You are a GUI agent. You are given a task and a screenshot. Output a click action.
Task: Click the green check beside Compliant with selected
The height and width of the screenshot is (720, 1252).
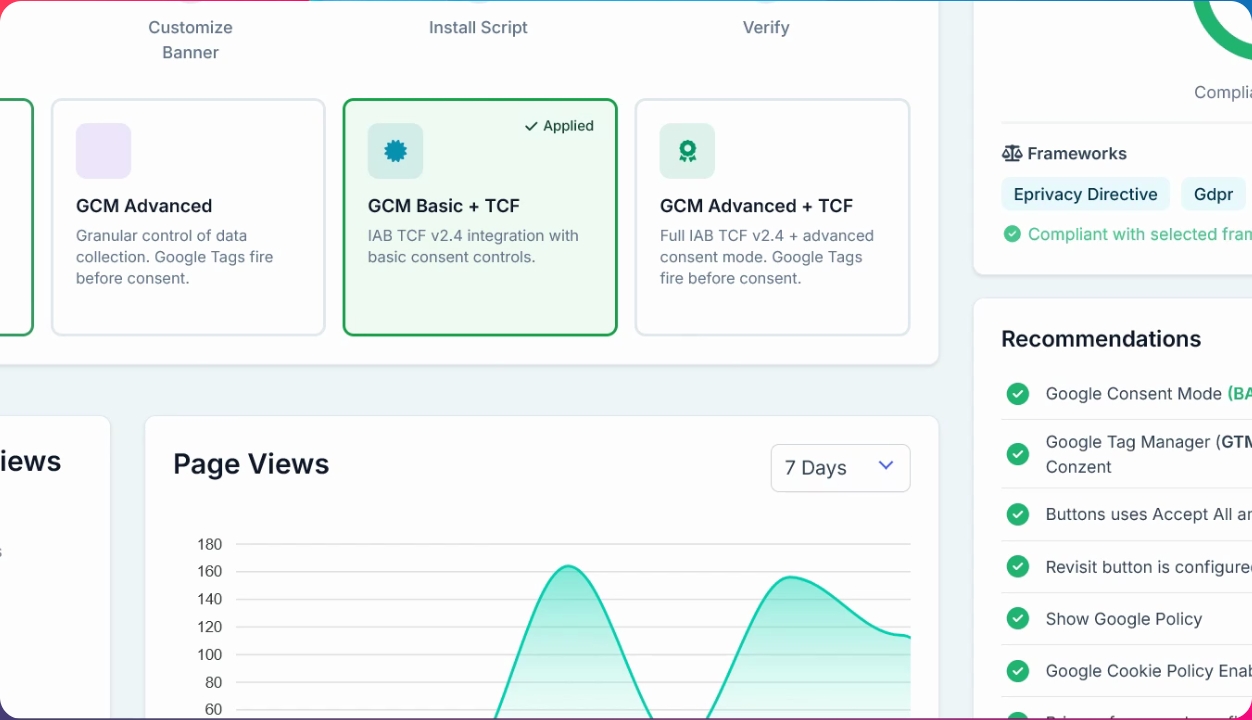pyautogui.click(x=1012, y=234)
